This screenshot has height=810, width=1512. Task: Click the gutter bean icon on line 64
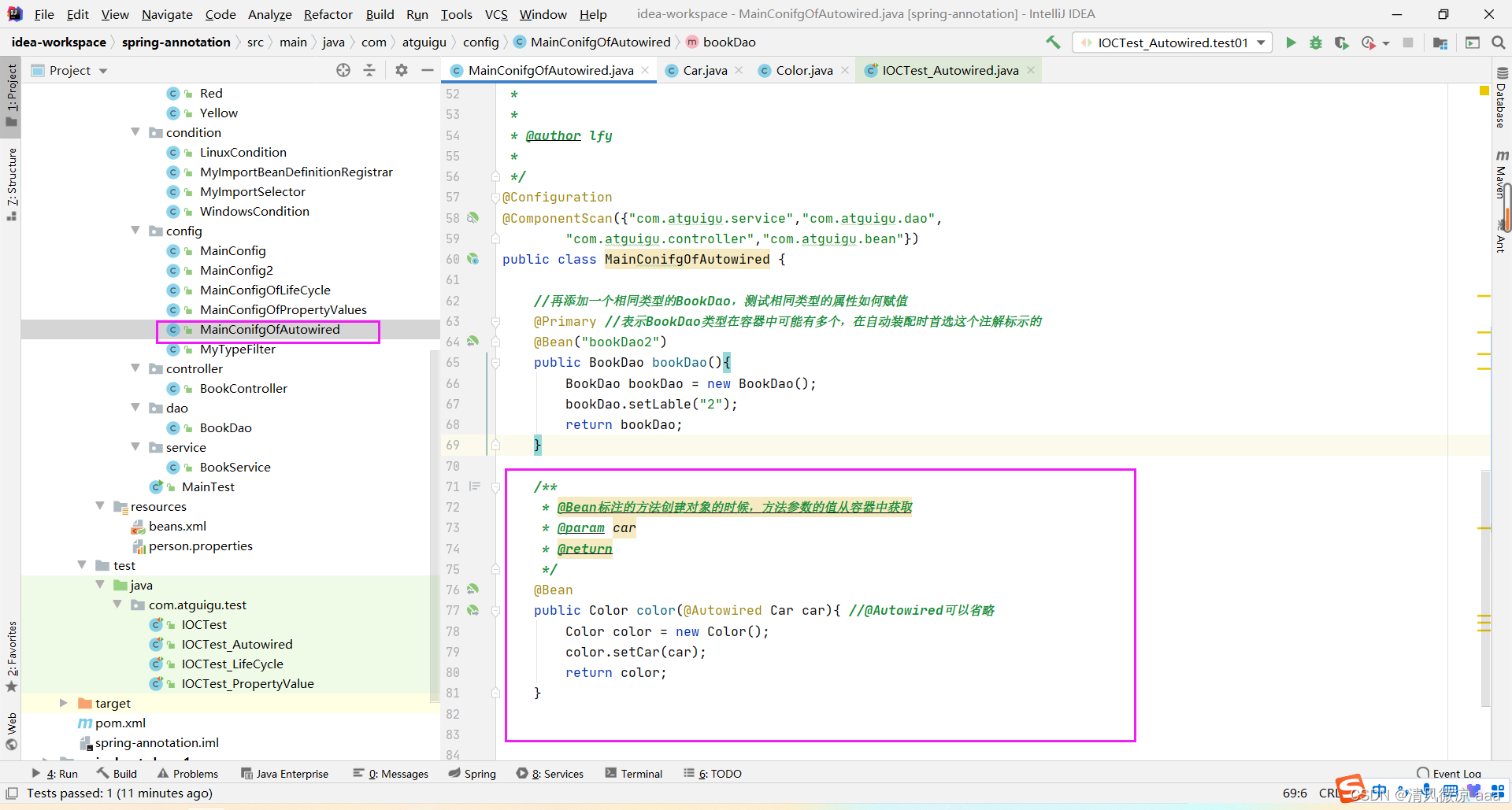[x=472, y=341]
